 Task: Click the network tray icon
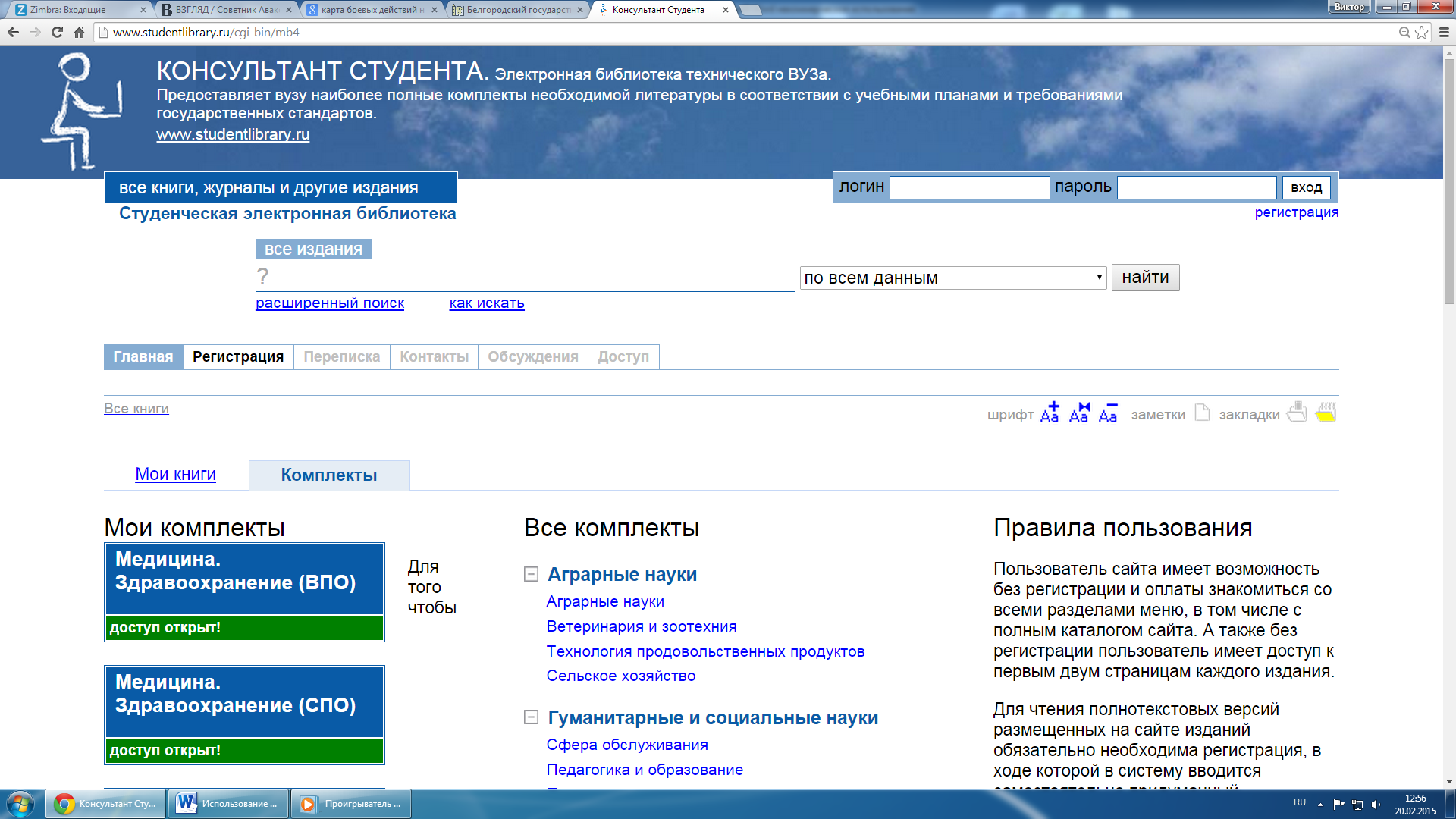[1357, 804]
